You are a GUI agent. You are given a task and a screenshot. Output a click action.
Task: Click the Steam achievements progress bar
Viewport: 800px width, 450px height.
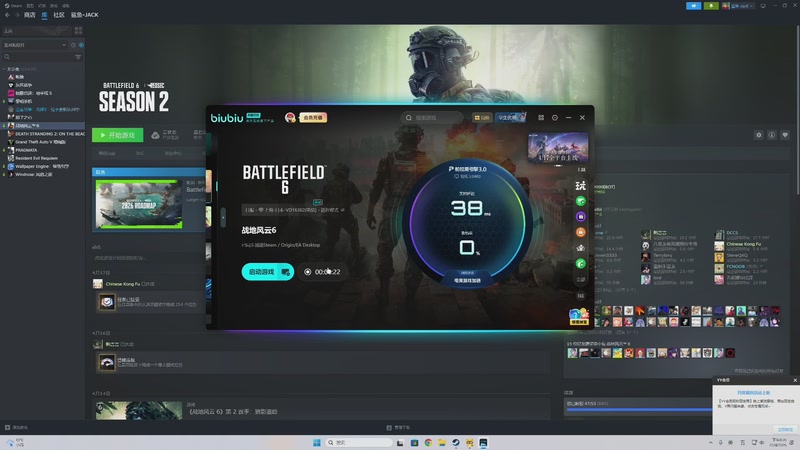click(639, 409)
